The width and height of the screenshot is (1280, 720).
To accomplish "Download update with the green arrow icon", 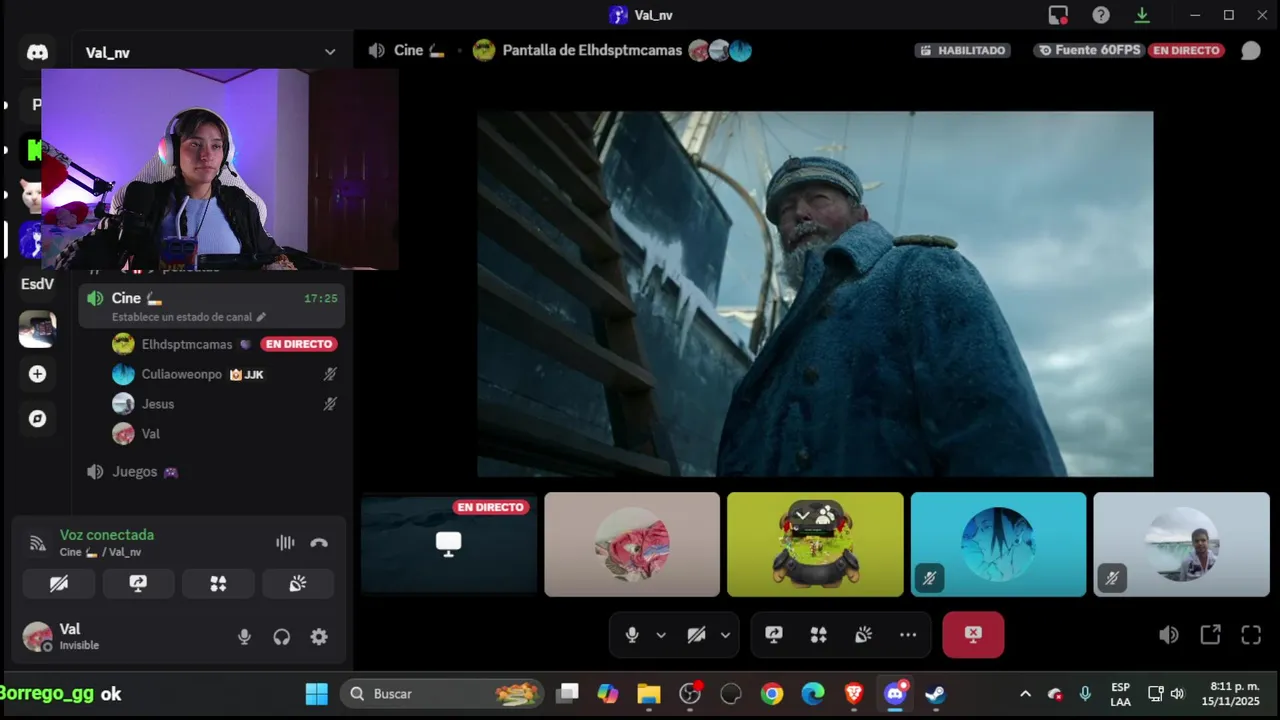I will point(1142,15).
